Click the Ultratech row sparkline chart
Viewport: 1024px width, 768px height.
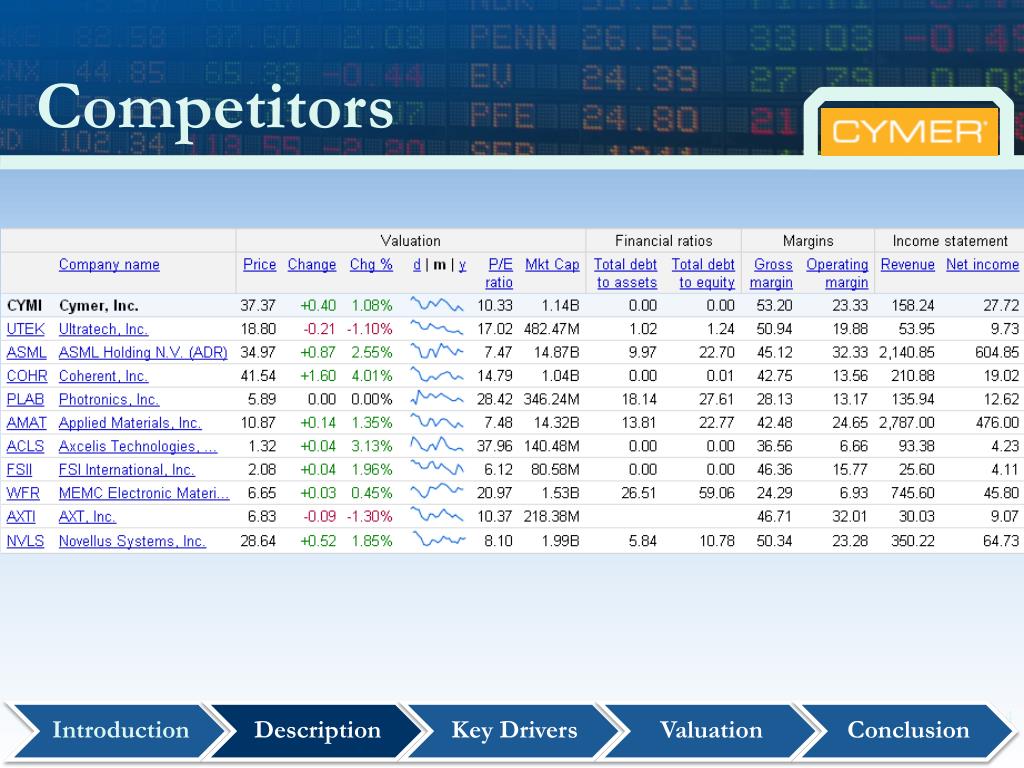pyautogui.click(x=437, y=328)
